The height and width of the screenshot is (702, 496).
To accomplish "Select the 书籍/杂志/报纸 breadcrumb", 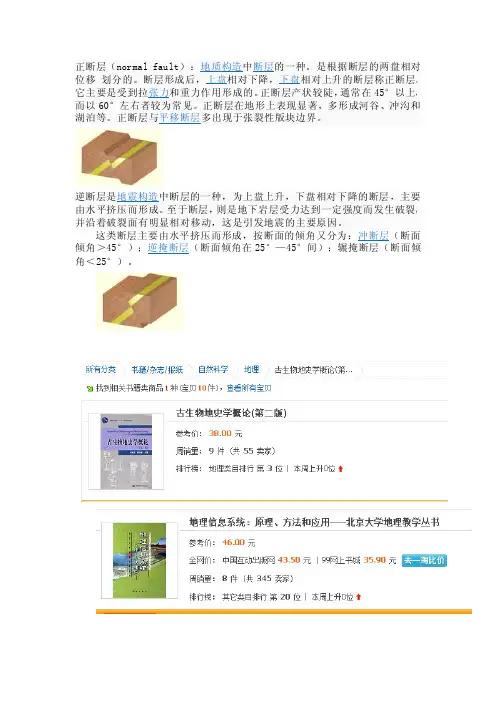I will [x=157, y=370].
